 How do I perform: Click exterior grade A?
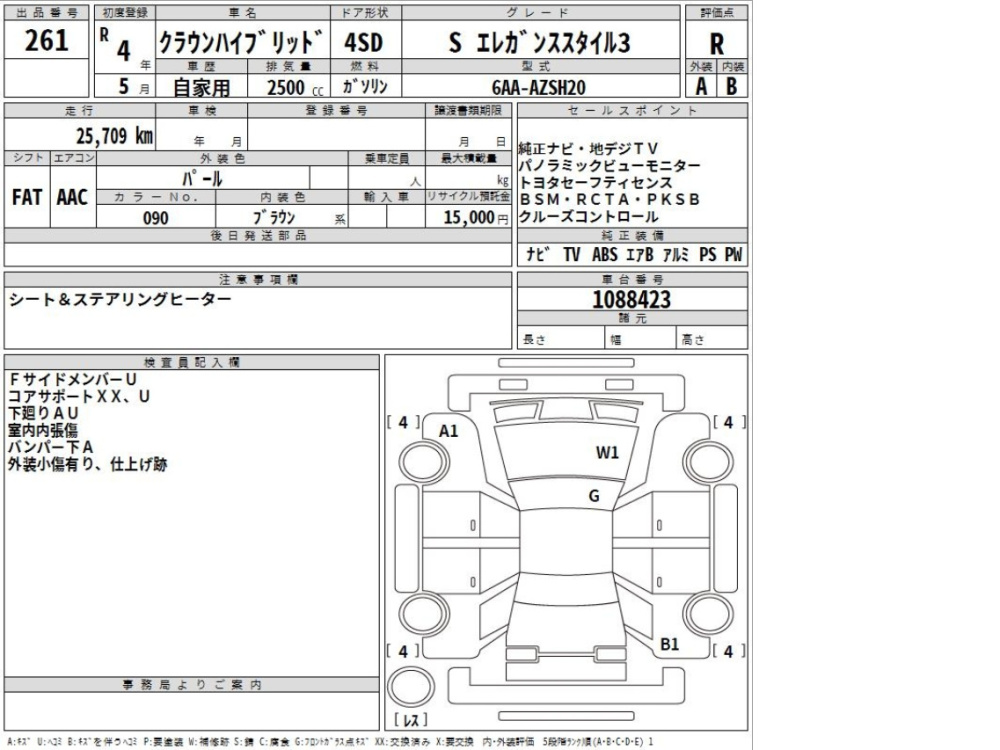pos(701,86)
